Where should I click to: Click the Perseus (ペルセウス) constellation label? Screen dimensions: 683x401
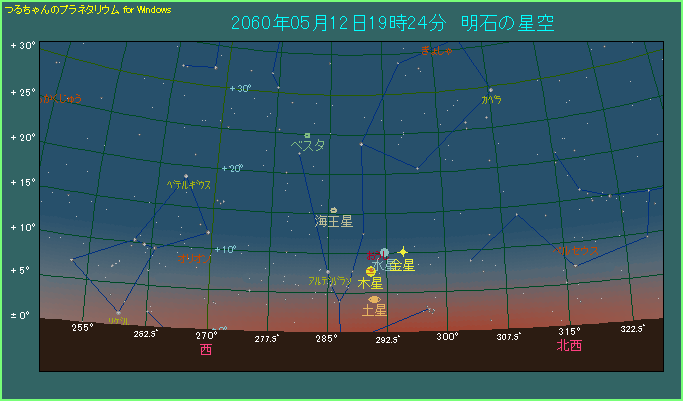point(578,251)
